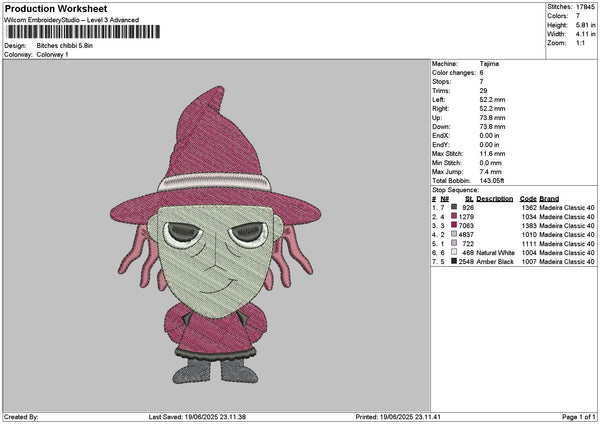Click the 'Brand' column header
The image size is (600, 424).
(x=549, y=199)
